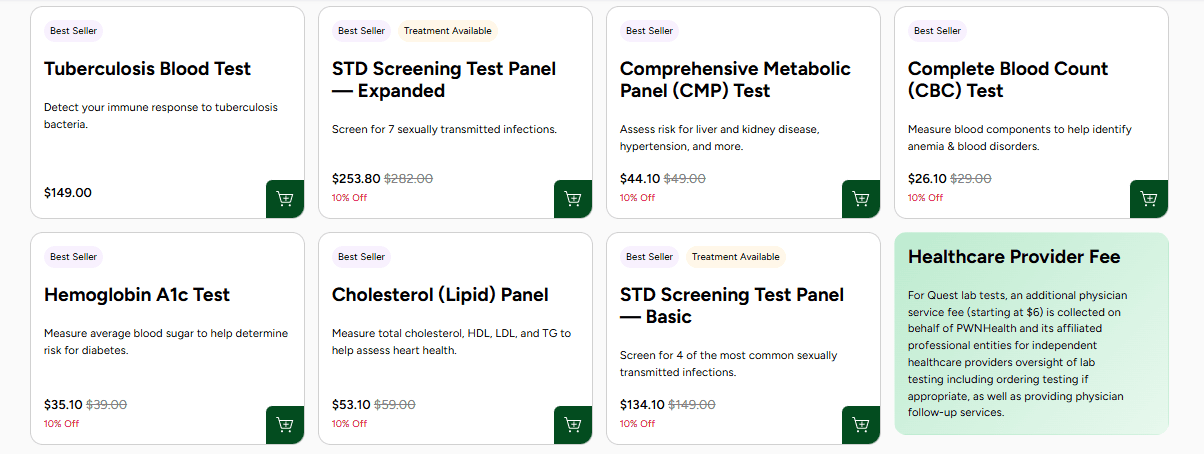Image resolution: width=1204 pixels, height=454 pixels.
Task: Add Complete Blood Count Test to cart
Action: tap(1149, 199)
